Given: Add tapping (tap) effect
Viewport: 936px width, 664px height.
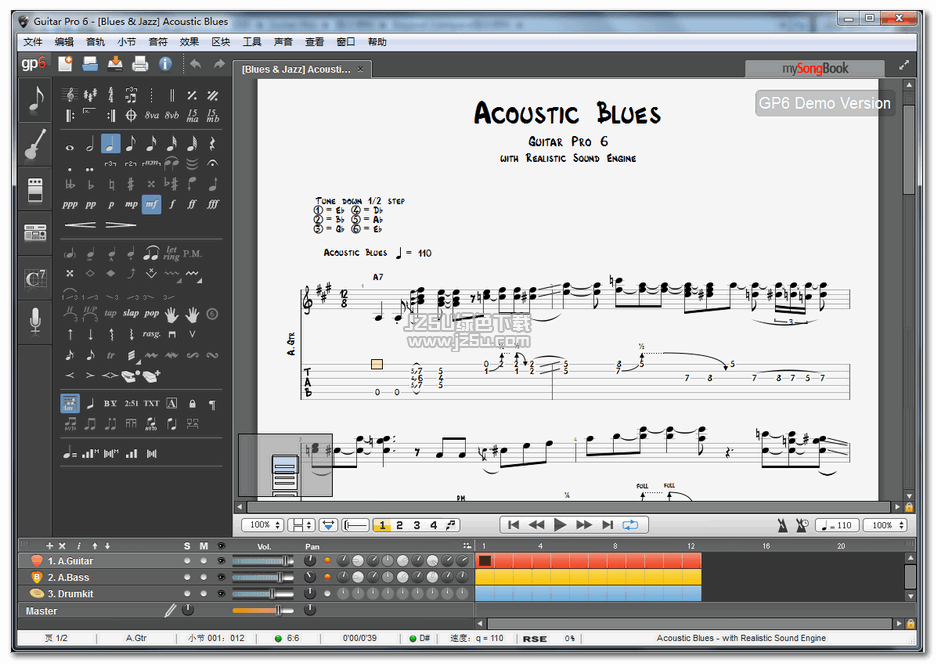Looking at the screenshot, I should click(110, 313).
